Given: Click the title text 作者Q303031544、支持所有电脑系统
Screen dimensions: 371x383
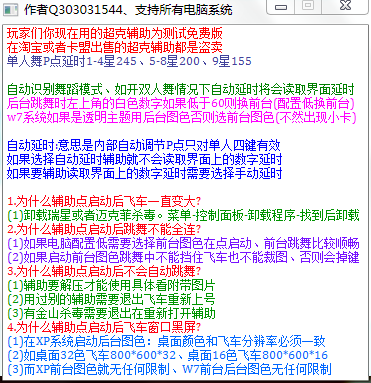Looking at the screenshot, I should [x=128, y=10].
